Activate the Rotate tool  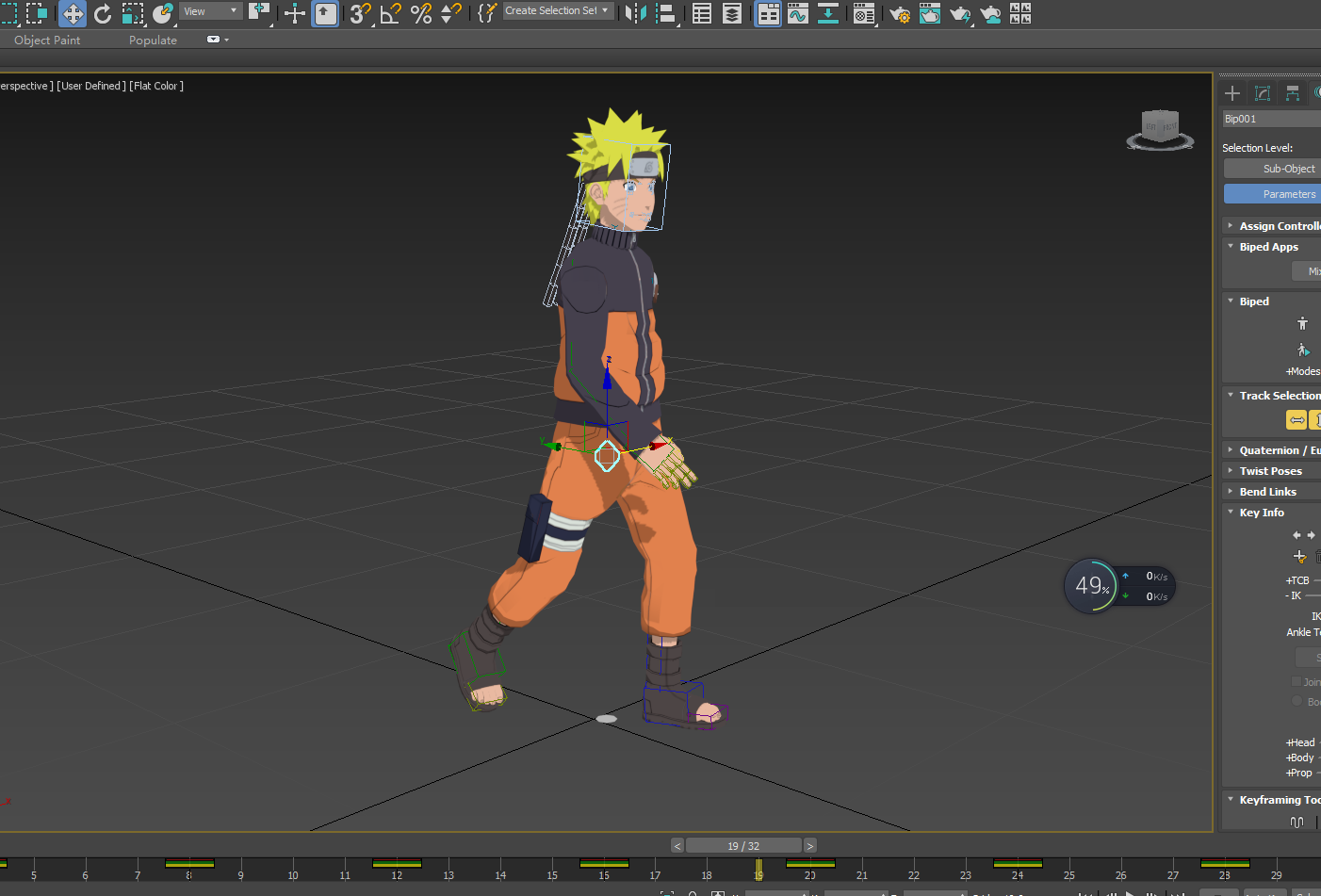click(103, 13)
